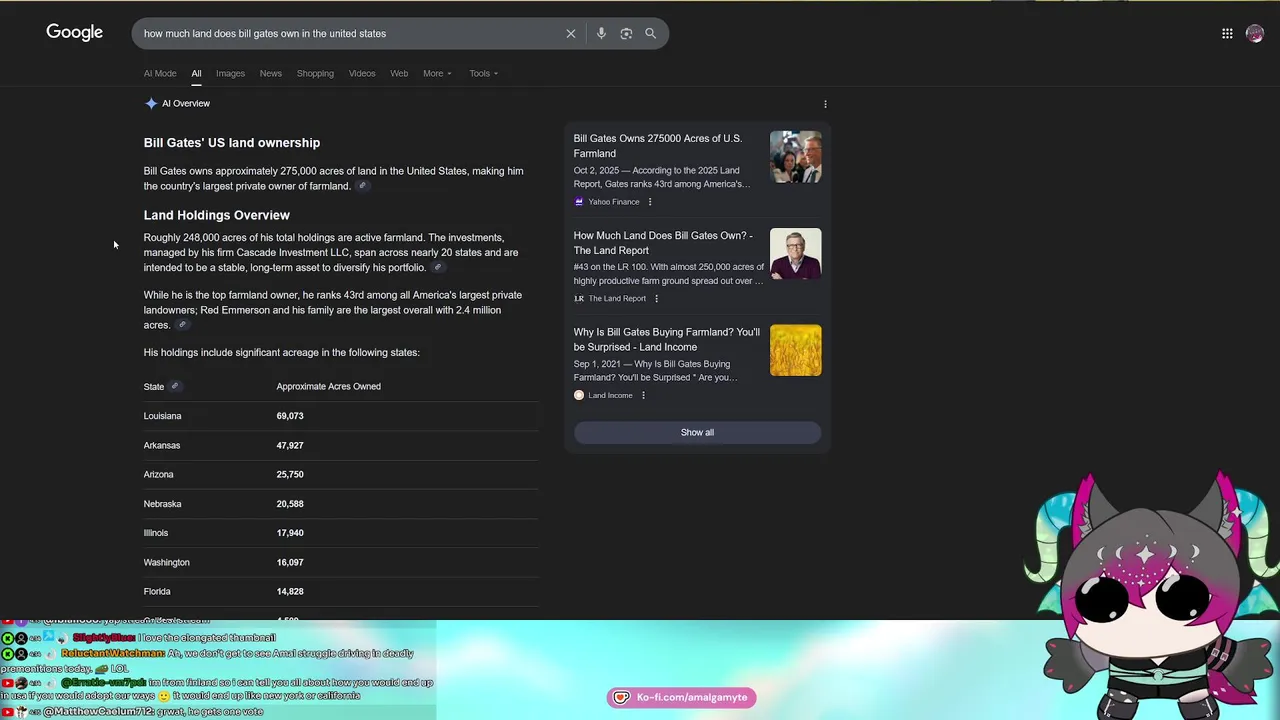Start voice search with microphone icon
1280x720 pixels.
[601, 34]
